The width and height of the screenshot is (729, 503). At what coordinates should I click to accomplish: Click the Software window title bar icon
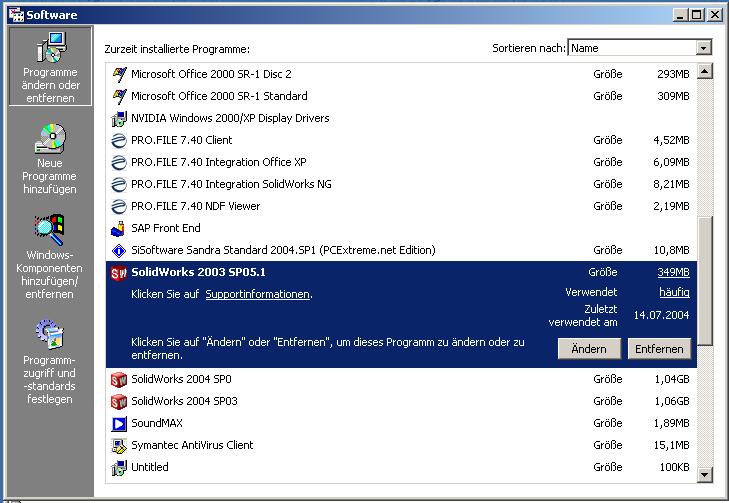point(16,15)
